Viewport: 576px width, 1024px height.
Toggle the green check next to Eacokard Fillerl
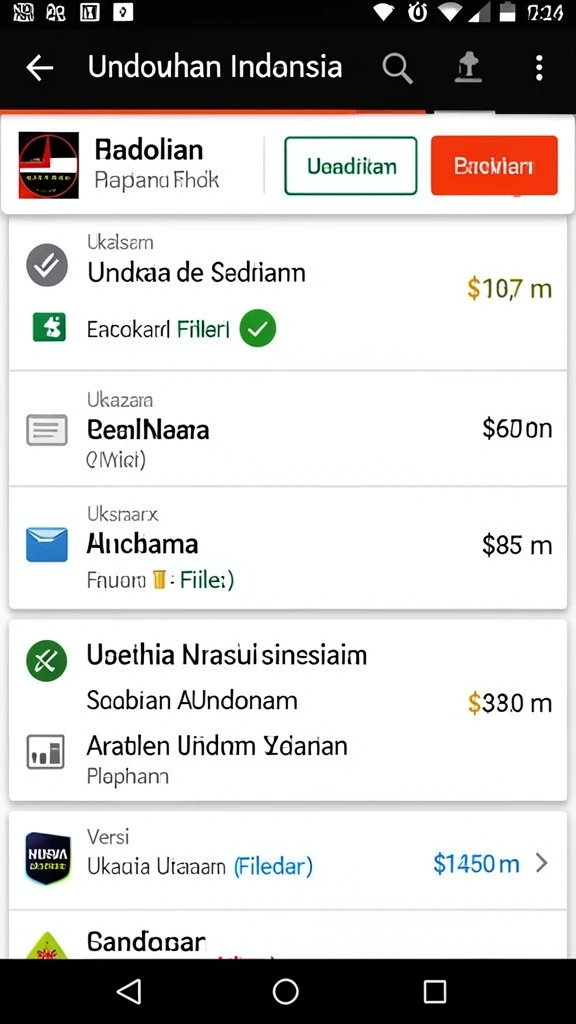[258, 329]
